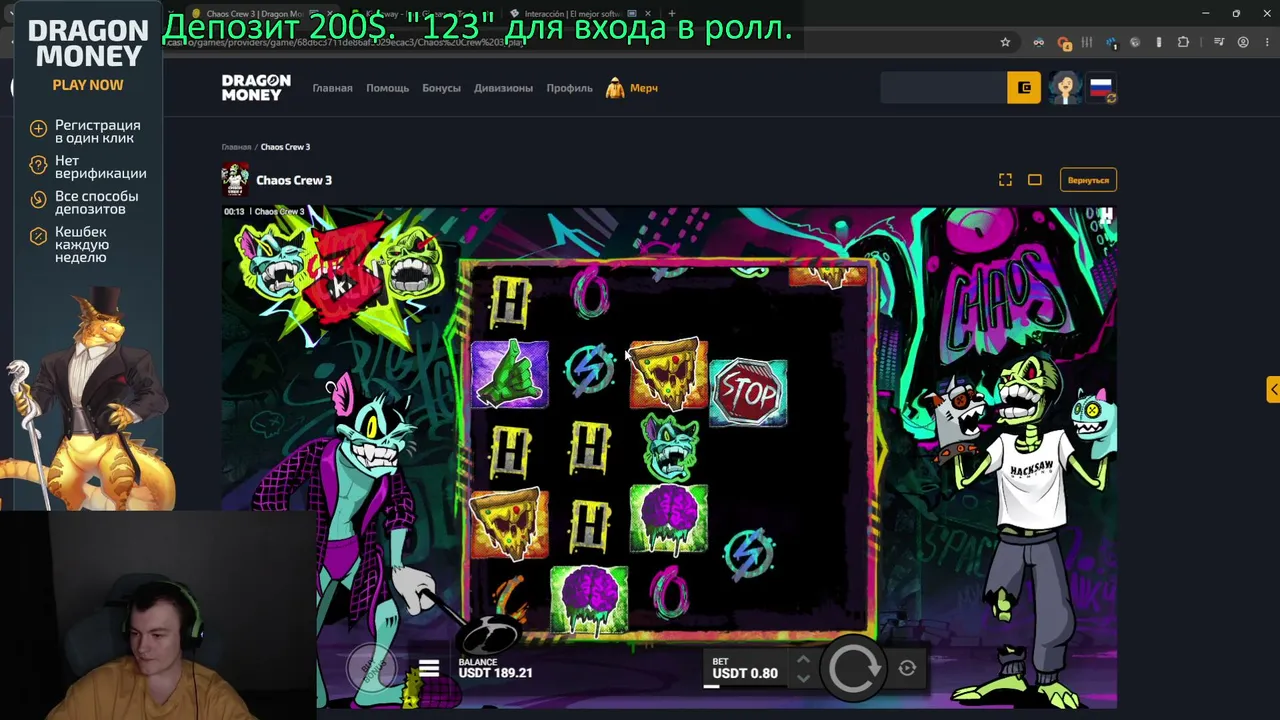Click the Chaos Crew 3 game thumbnail icon
Screen dimensions: 1280x720
235,180
